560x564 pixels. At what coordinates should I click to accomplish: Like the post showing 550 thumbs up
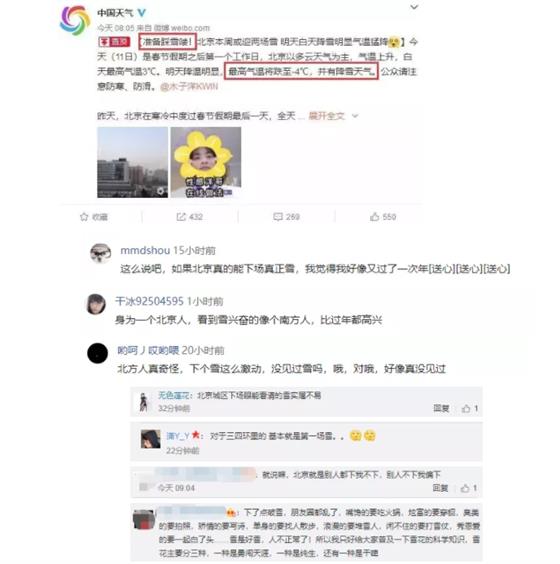pos(374,217)
